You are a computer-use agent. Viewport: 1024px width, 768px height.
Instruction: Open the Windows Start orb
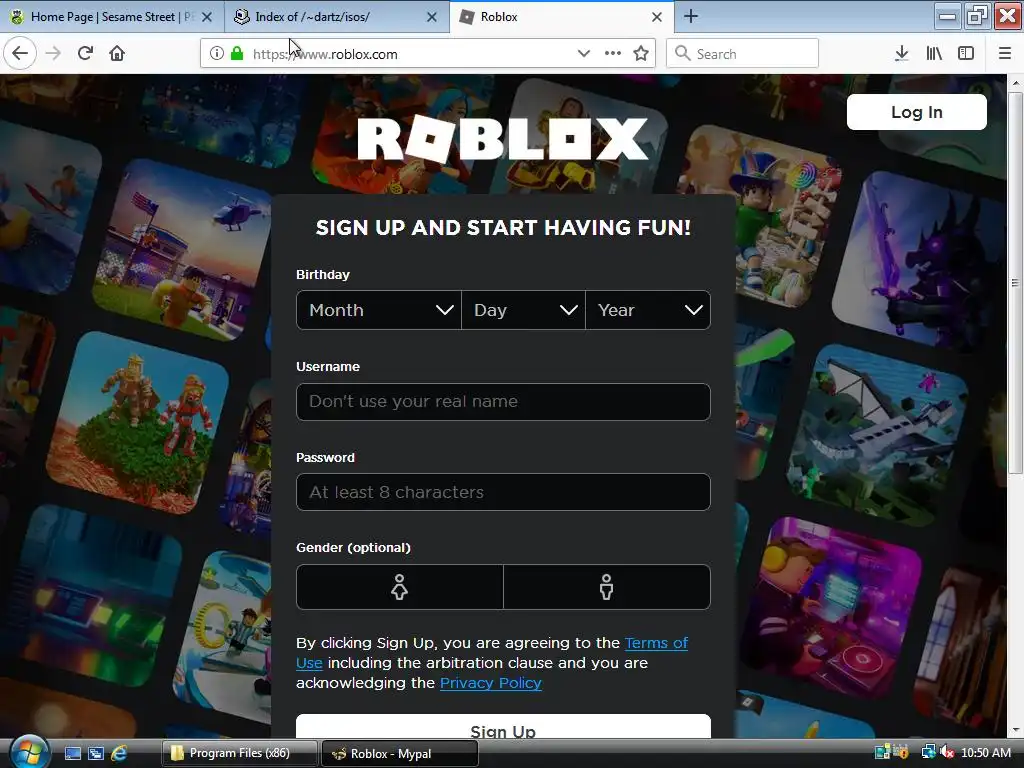(27, 752)
